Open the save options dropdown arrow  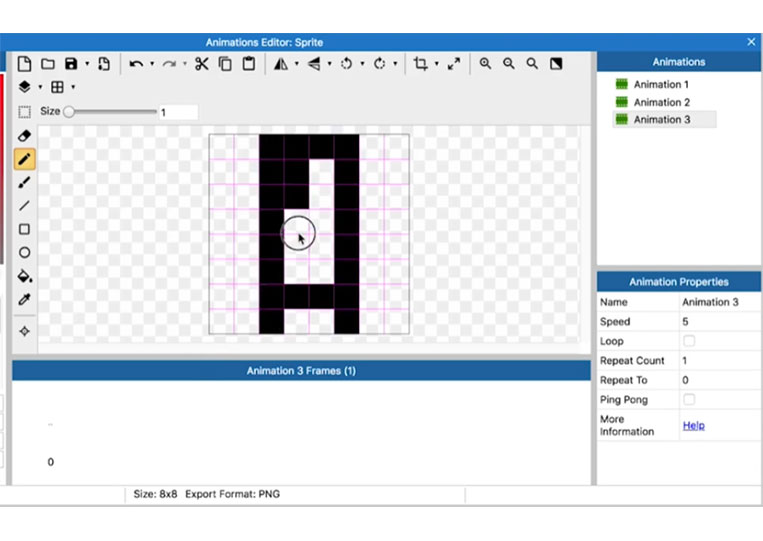[x=87, y=64]
